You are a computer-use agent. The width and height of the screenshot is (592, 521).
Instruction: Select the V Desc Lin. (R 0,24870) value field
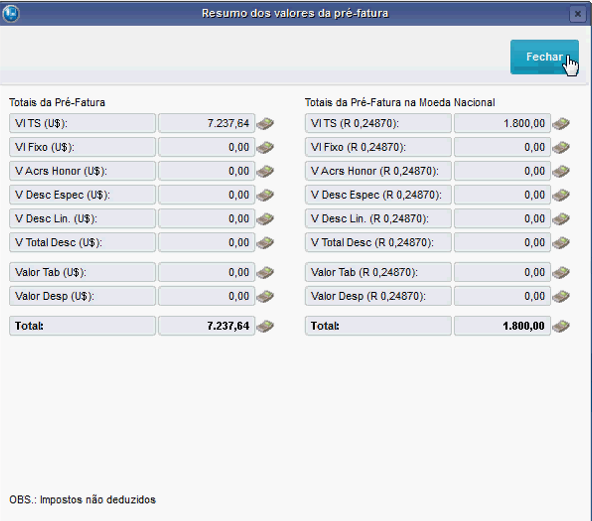[x=502, y=219]
